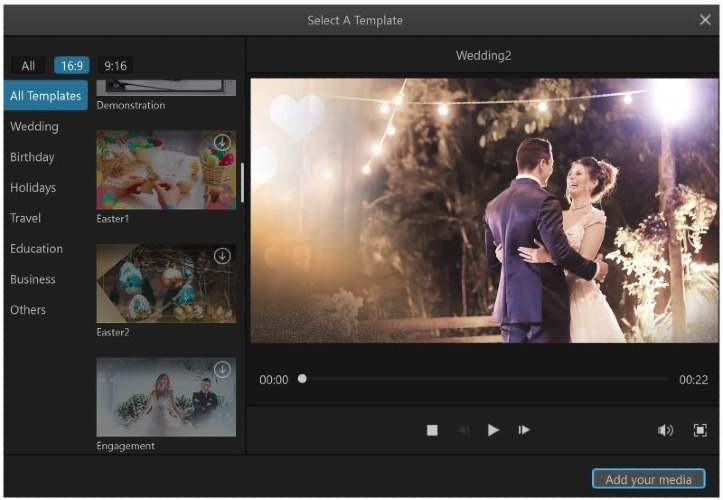This screenshot has width=723, height=500.
Task: Click the template list scrollbar
Action: tap(241, 182)
